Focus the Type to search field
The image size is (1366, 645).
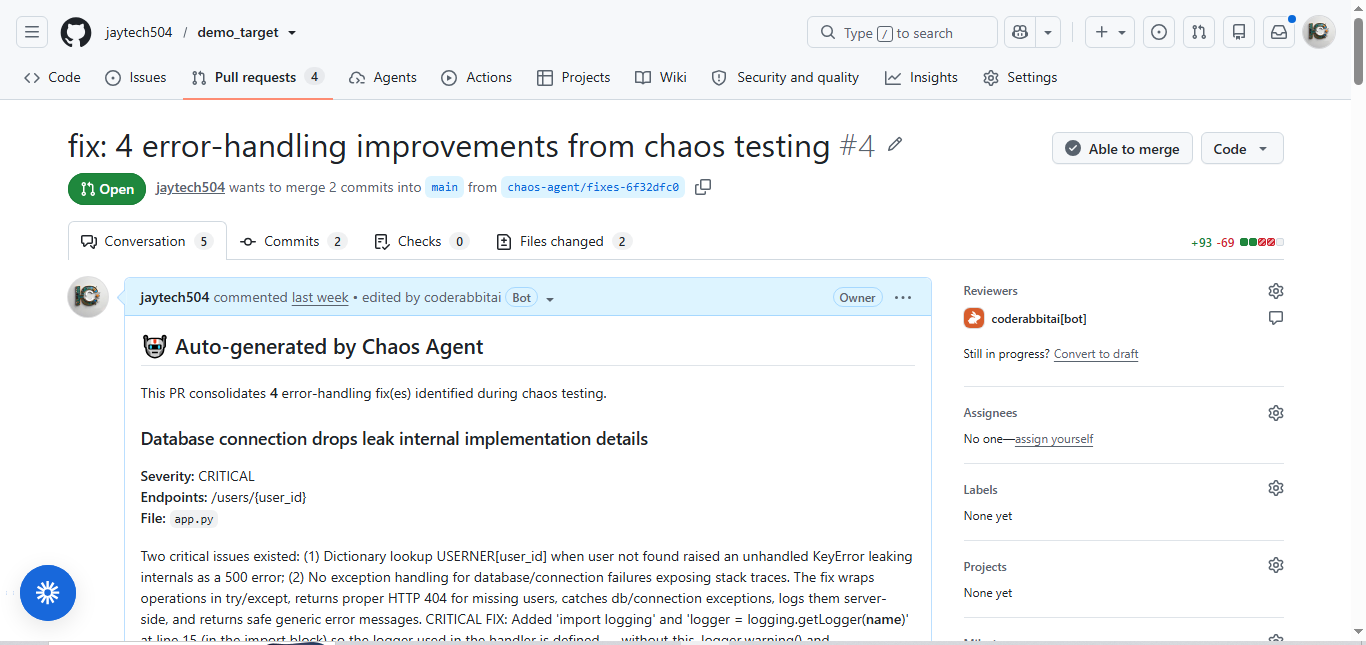pos(902,33)
